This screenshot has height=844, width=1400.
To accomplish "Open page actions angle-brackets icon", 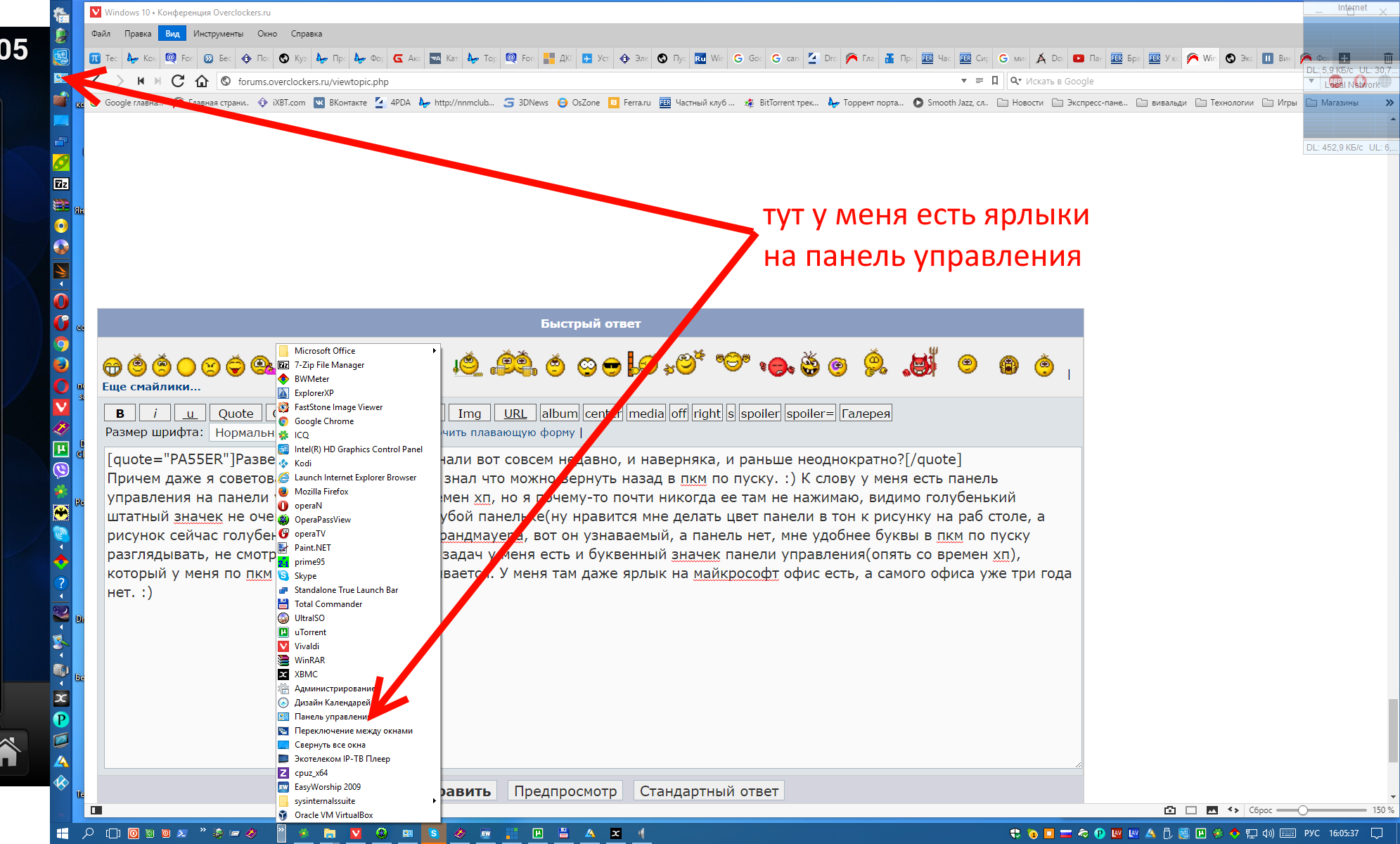I will point(1233,810).
